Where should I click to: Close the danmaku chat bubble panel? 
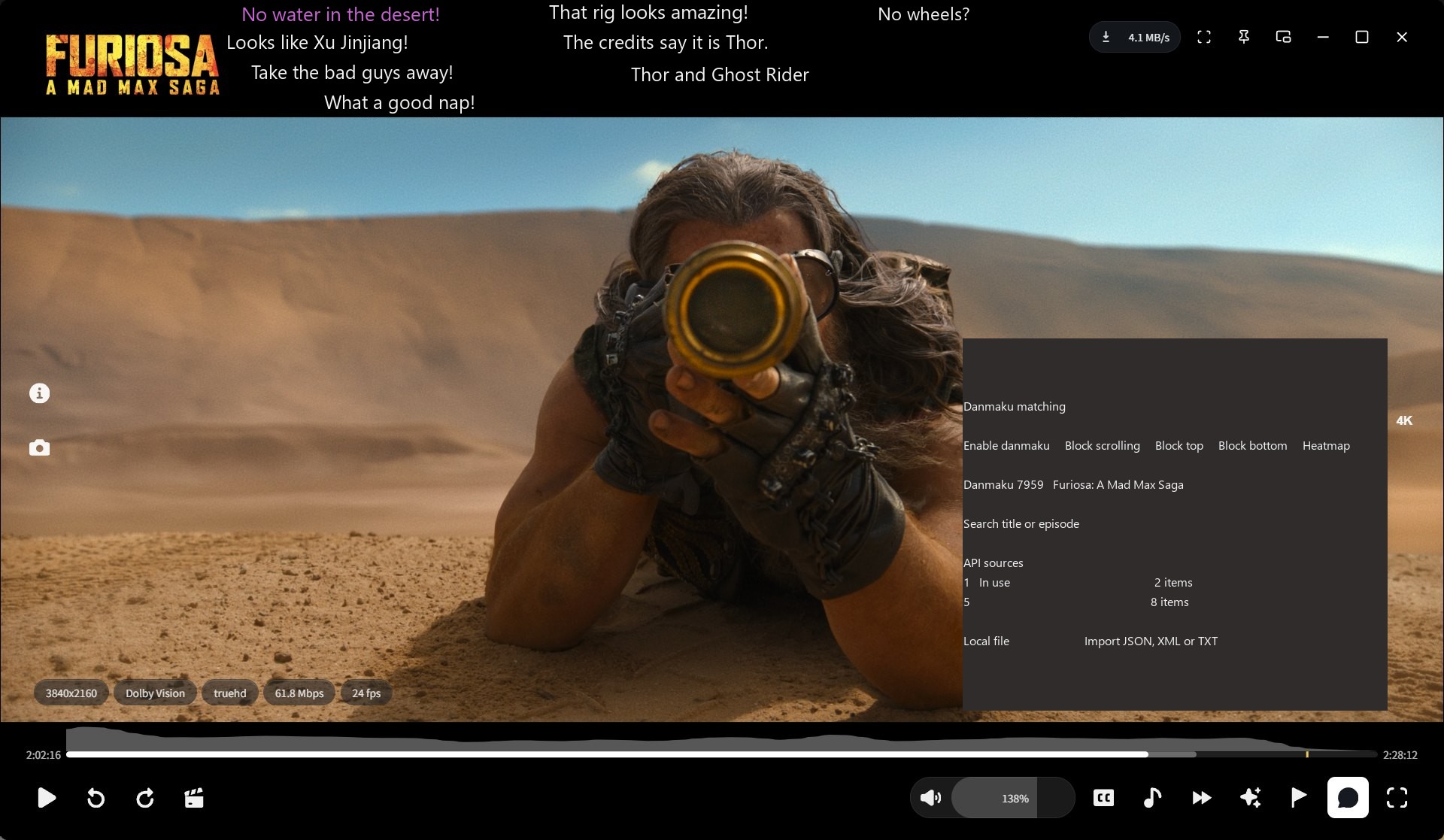1348,798
